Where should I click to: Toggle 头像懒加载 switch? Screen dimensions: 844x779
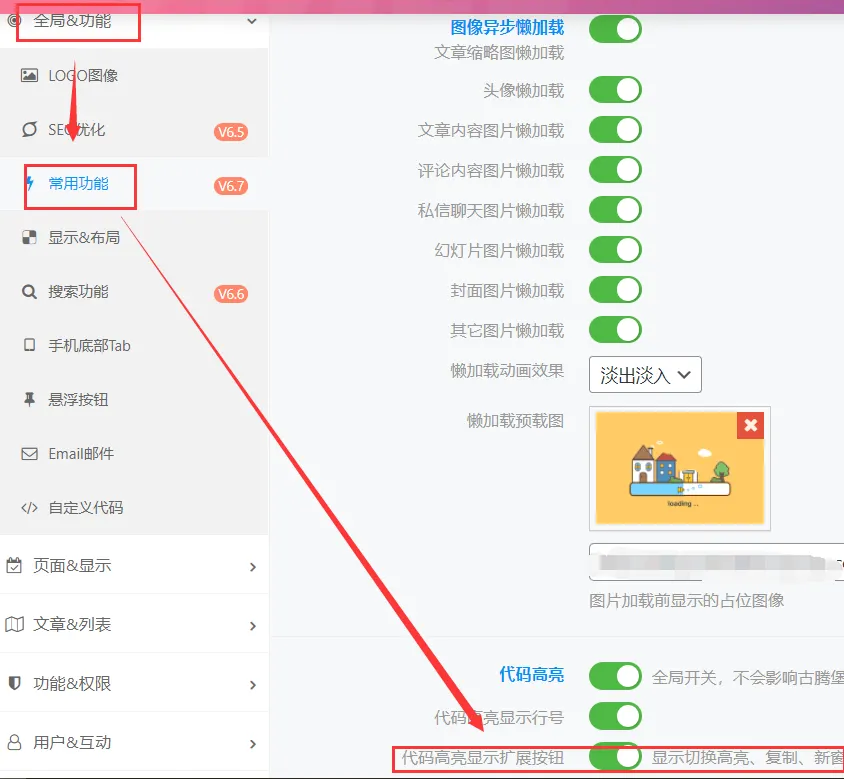coord(615,90)
